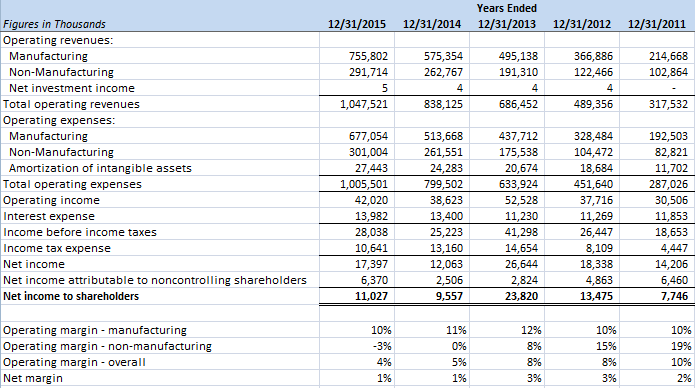Image resolution: width=695 pixels, height=388 pixels.
Task: Select net income value 26,644
Action: 521,264
